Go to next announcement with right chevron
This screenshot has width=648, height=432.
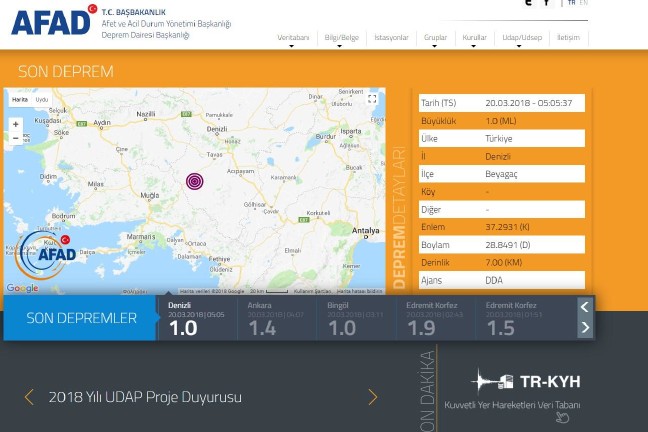(373, 397)
